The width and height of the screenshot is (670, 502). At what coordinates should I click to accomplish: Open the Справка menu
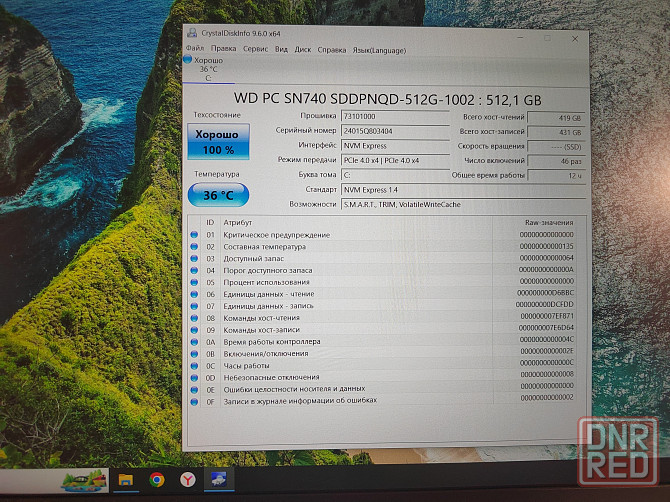click(x=332, y=50)
